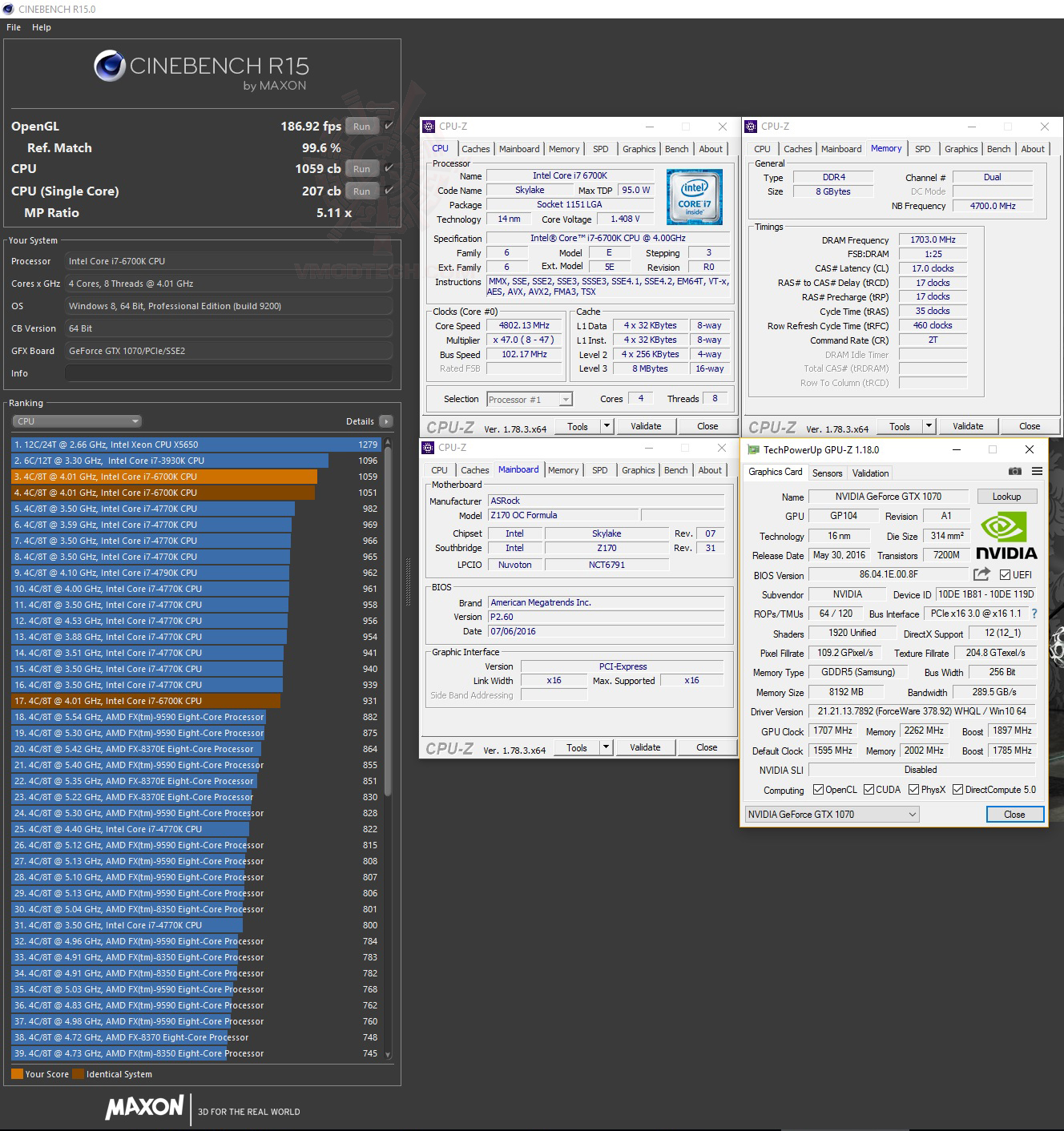Run the CPU benchmark
1064x1131 pixels.
[x=362, y=168]
